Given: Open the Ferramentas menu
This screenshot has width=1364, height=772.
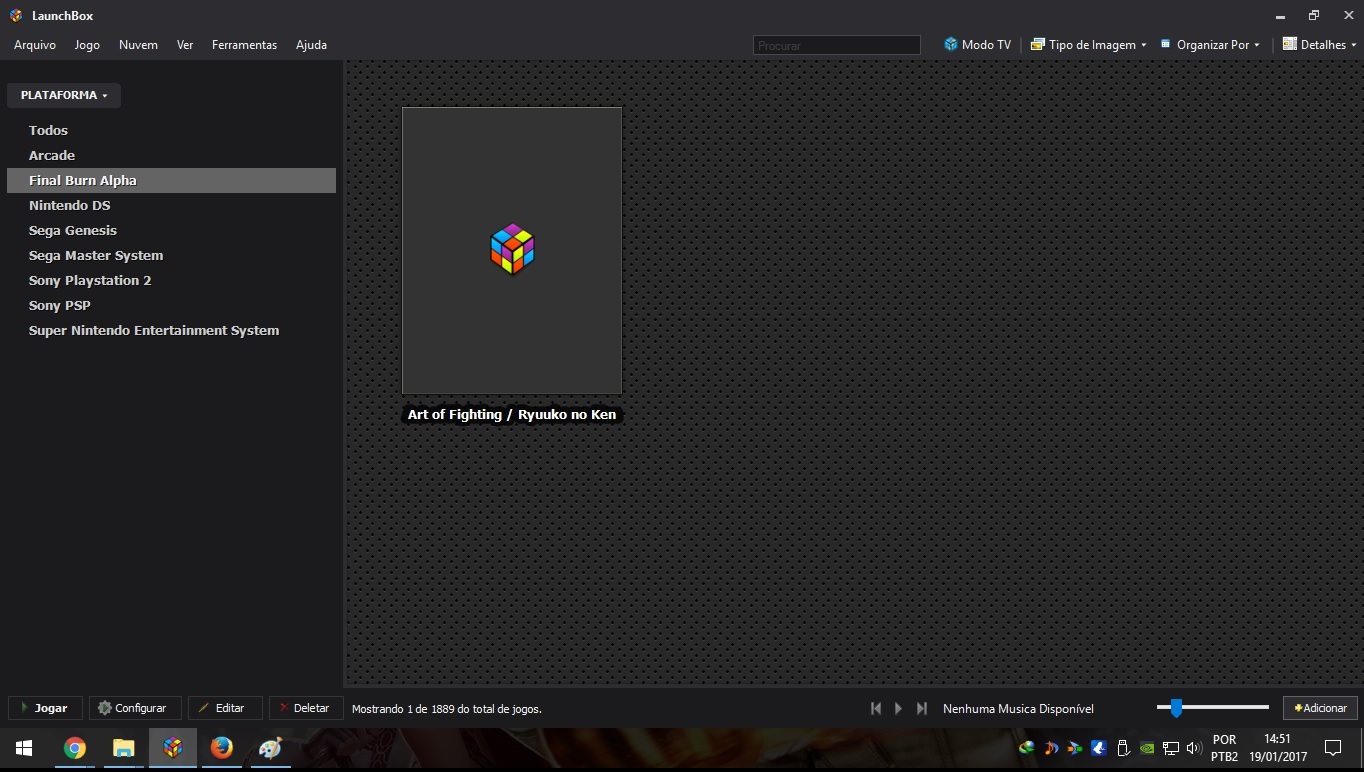Looking at the screenshot, I should pyautogui.click(x=244, y=45).
